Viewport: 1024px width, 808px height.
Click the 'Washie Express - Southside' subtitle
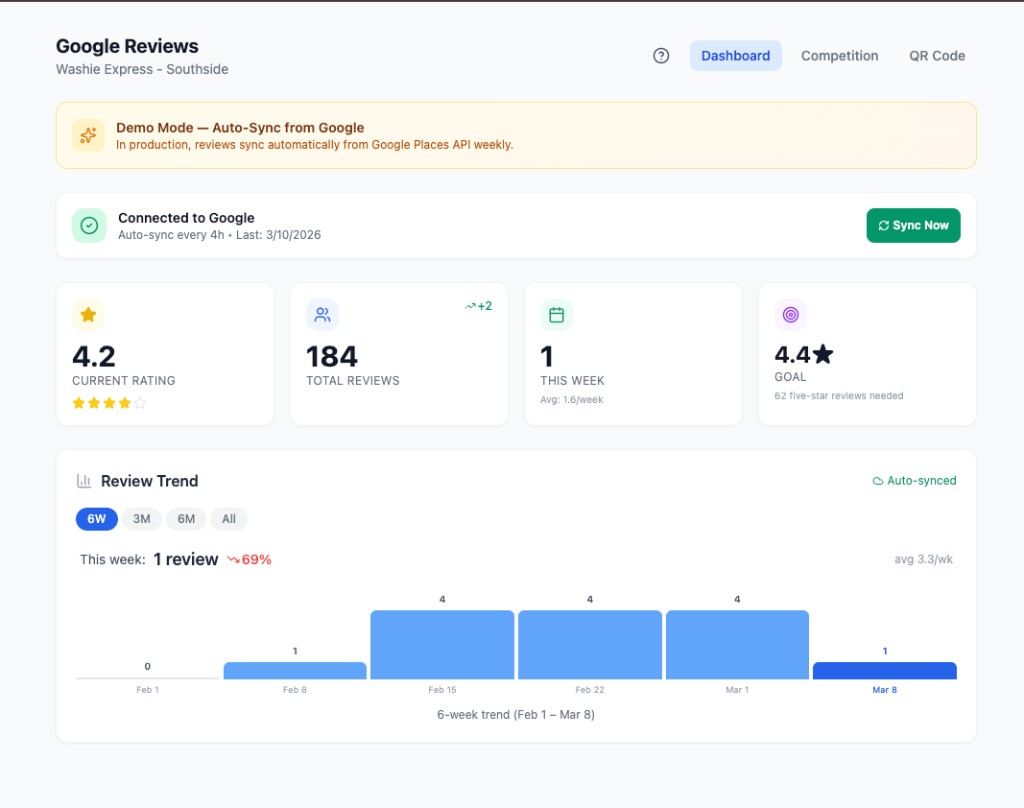142,69
